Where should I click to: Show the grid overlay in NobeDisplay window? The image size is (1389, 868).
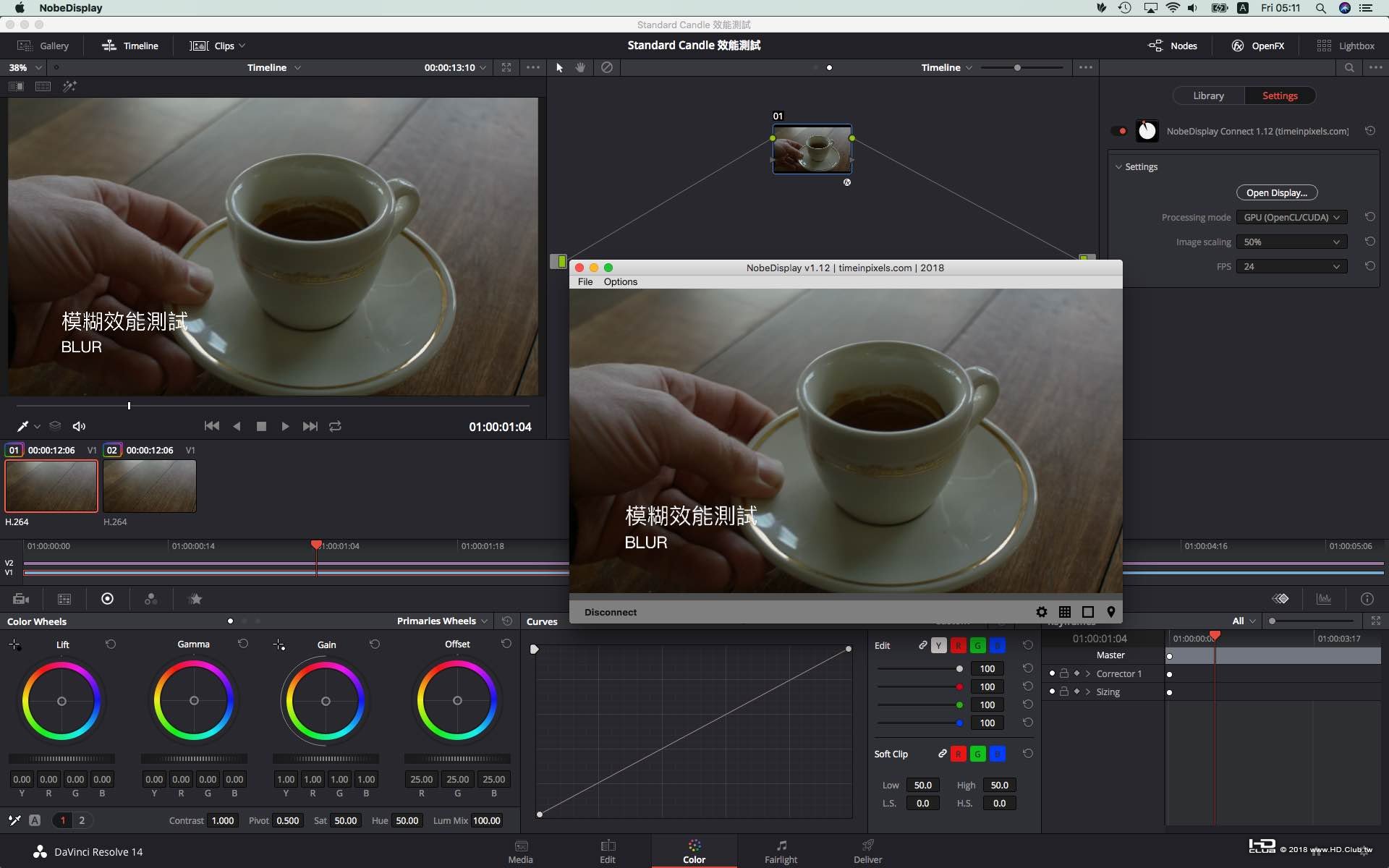point(1064,612)
